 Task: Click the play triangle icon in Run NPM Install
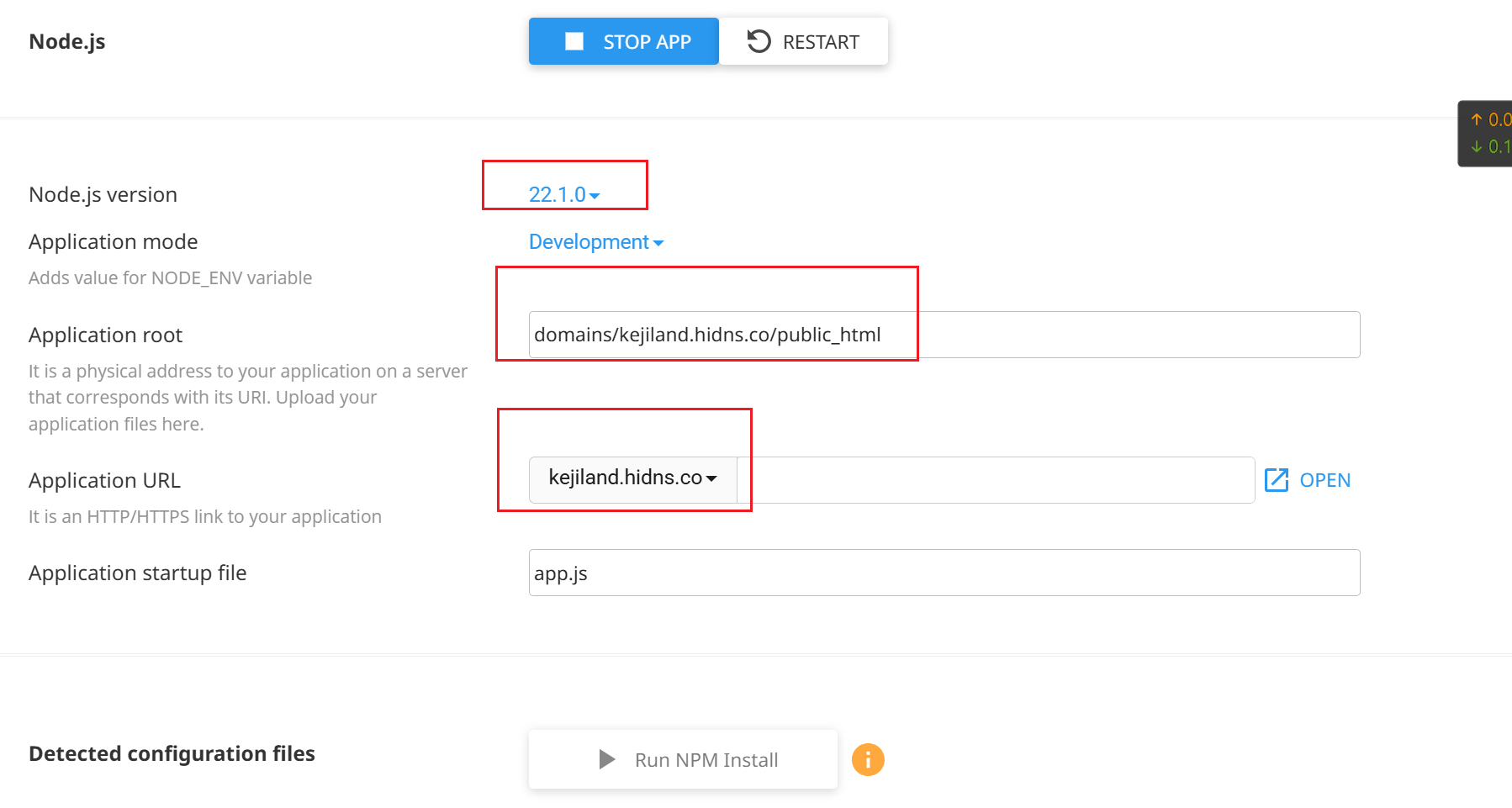tap(606, 759)
